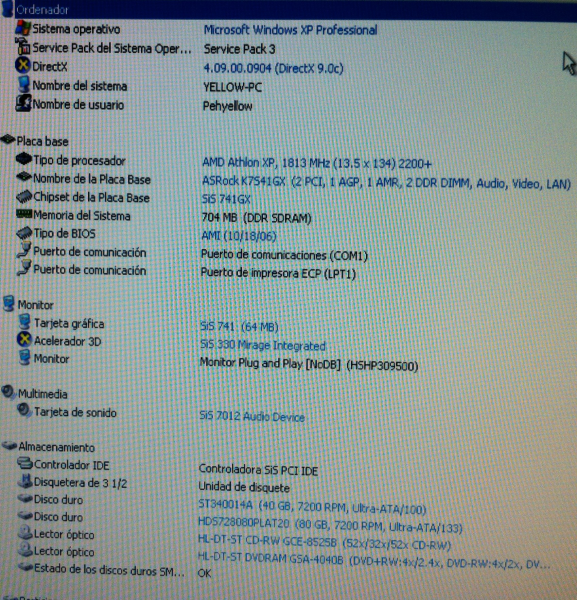
Task: Select the Acelerador 3D icon
Action: coord(24,339)
